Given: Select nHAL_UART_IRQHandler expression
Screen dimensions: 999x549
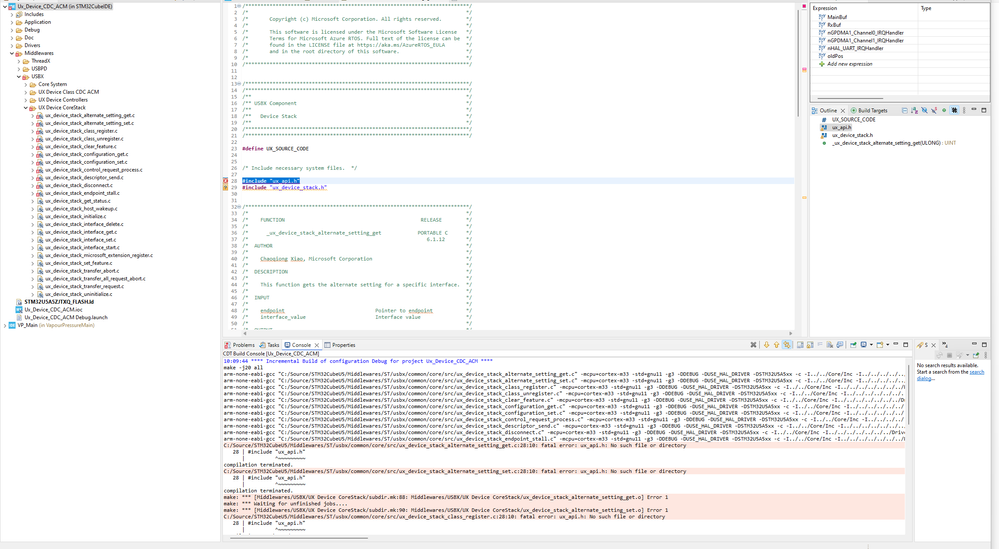Looking at the screenshot, I should pos(855,48).
